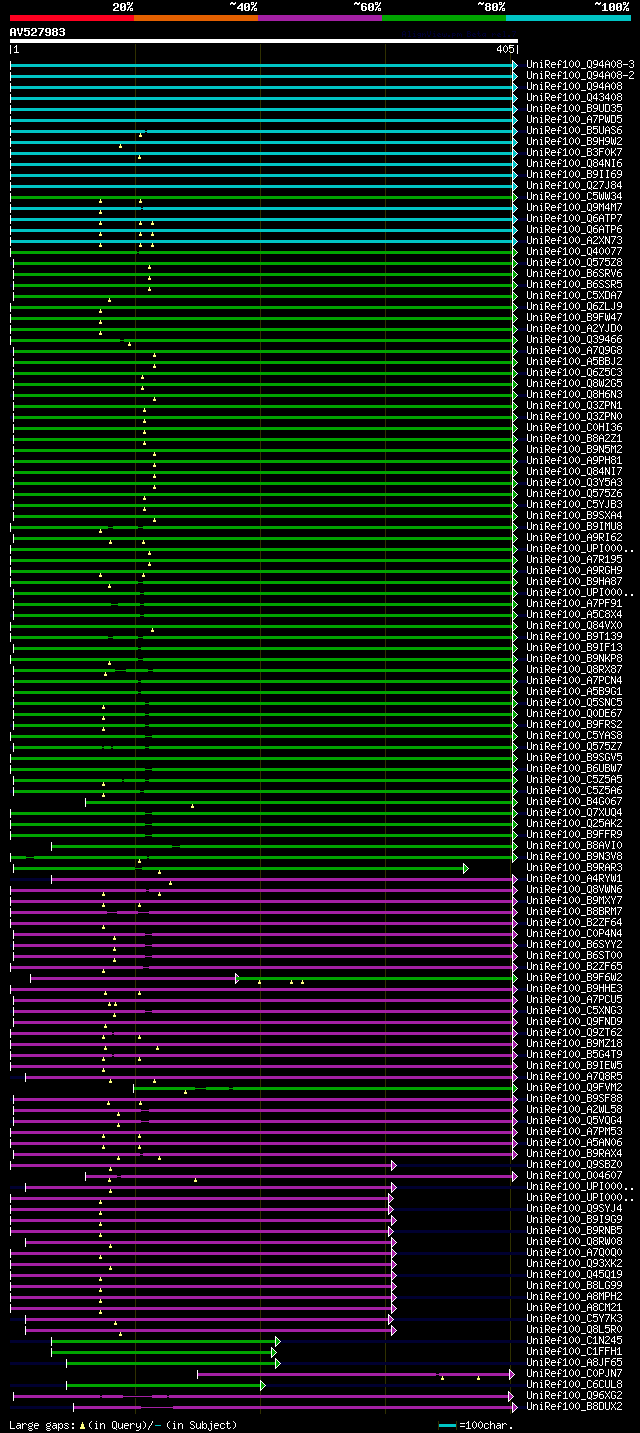The height and width of the screenshot is (1433, 640).
Task: Click the UniRef100_Q8W2G5 label
Action: 574,383
